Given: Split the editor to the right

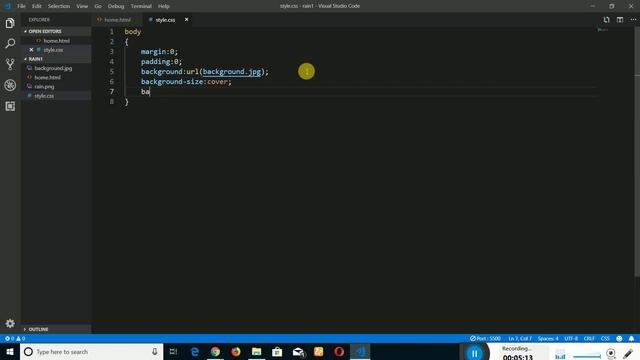Looking at the screenshot, I should click(620, 20).
